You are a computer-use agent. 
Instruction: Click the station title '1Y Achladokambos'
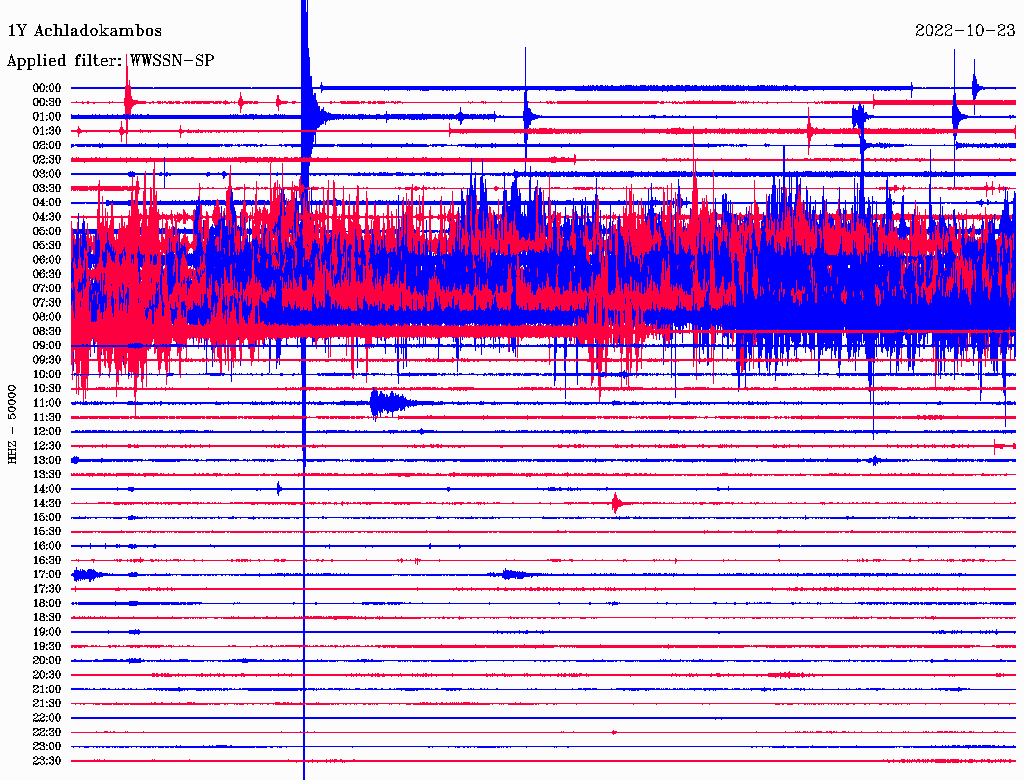[84, 31]
